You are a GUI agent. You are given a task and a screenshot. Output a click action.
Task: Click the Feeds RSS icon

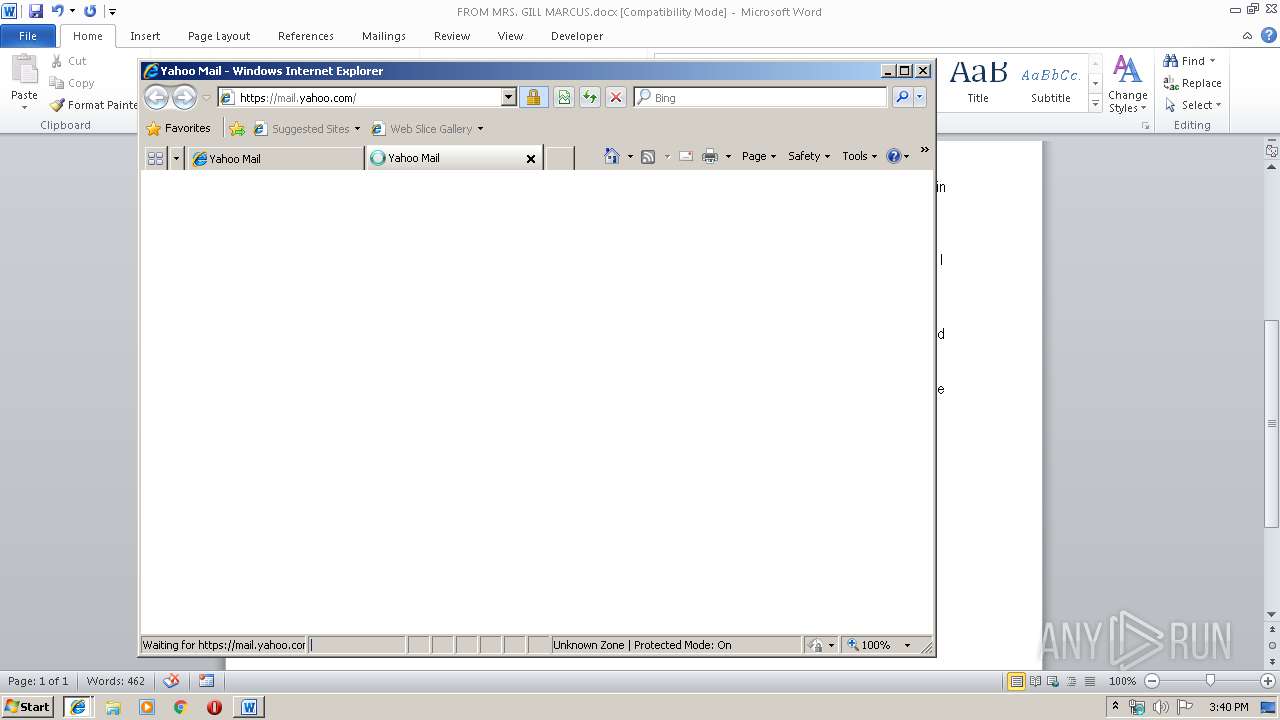(648, 156)
